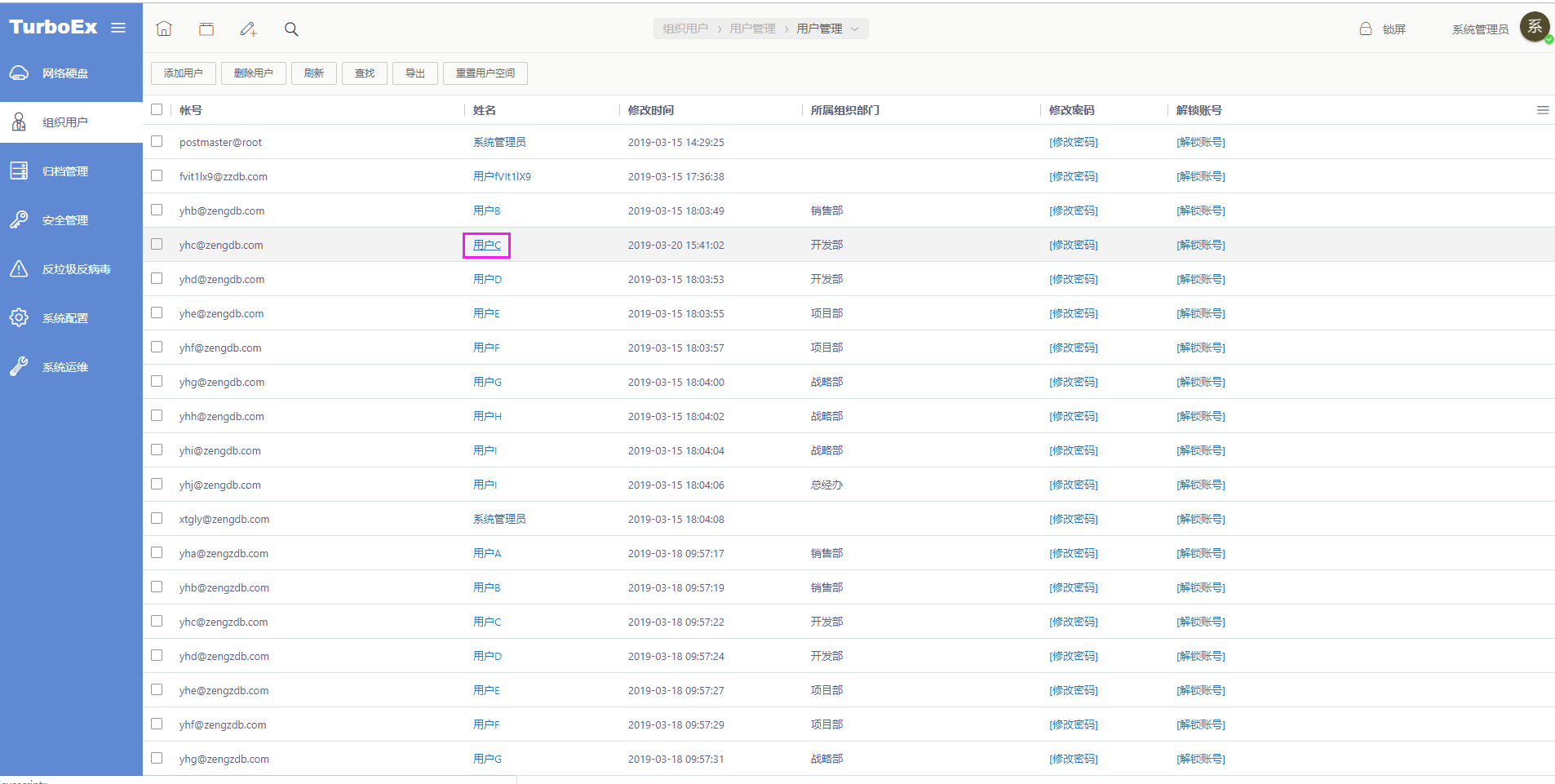
Task: Check the select-all checkbox in table header
Action: 157,109
